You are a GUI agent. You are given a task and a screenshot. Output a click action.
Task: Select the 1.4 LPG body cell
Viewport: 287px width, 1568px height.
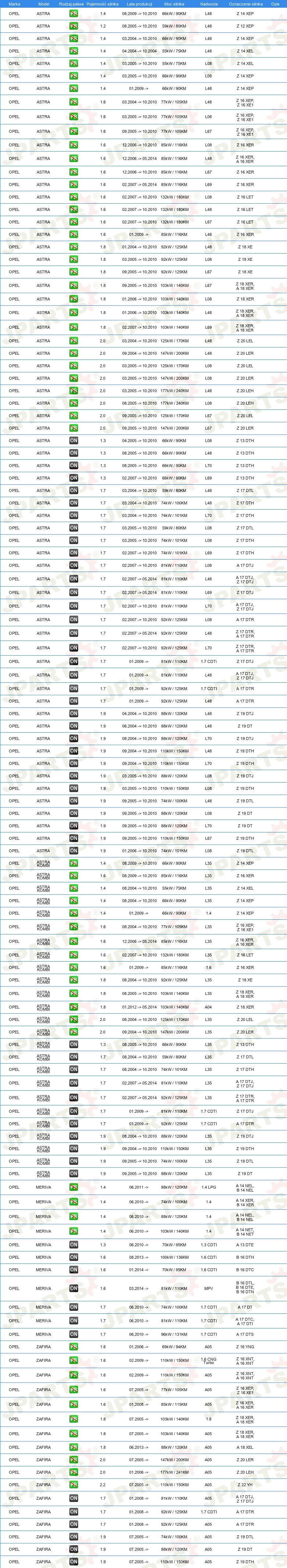coord(208,1187)
